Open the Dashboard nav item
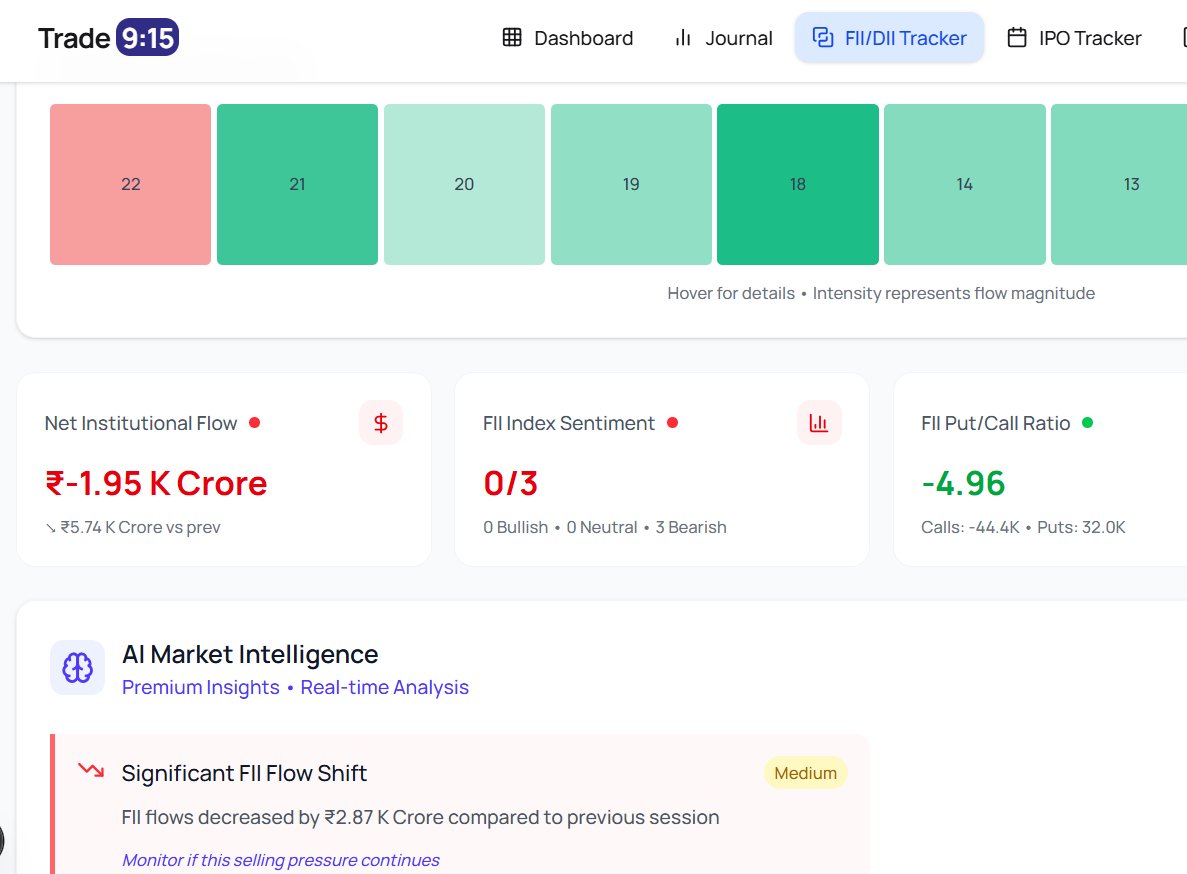Screen dimensions: 1187x874 [x=568, y=38]
